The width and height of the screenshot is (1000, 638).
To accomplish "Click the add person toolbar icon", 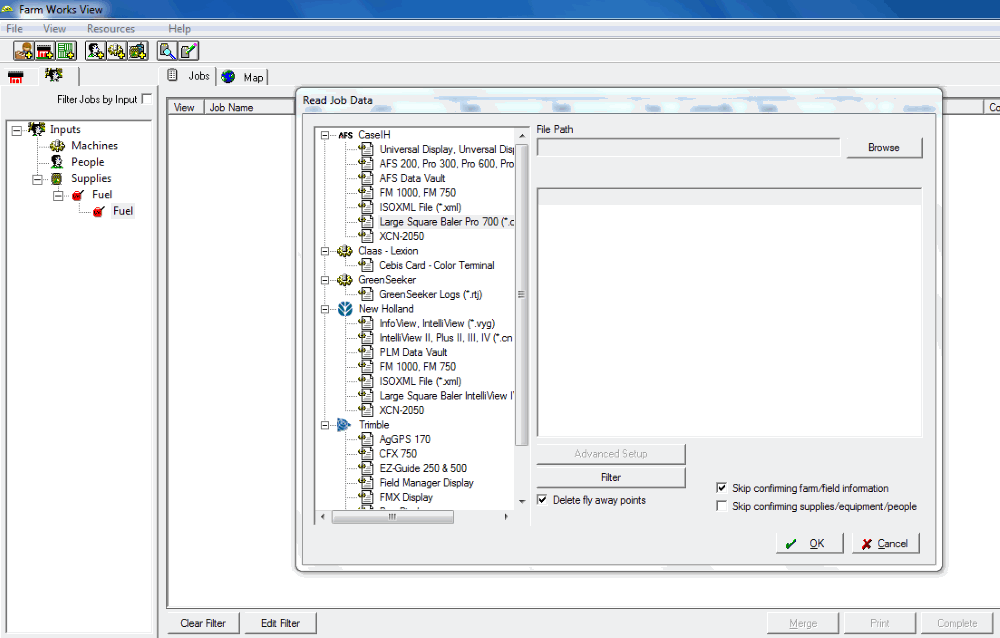I will point(96,50).
